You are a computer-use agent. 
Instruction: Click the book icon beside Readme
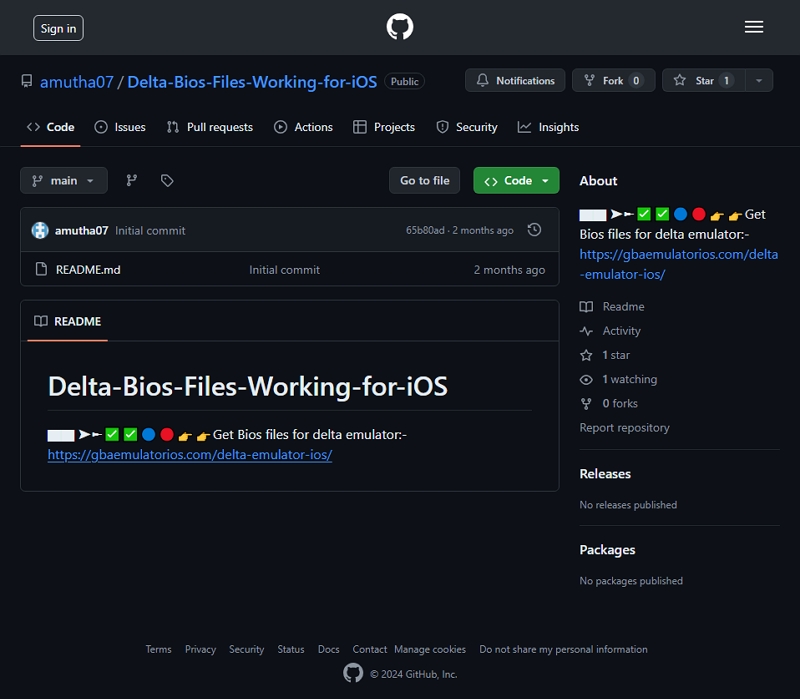coord(586,307)
